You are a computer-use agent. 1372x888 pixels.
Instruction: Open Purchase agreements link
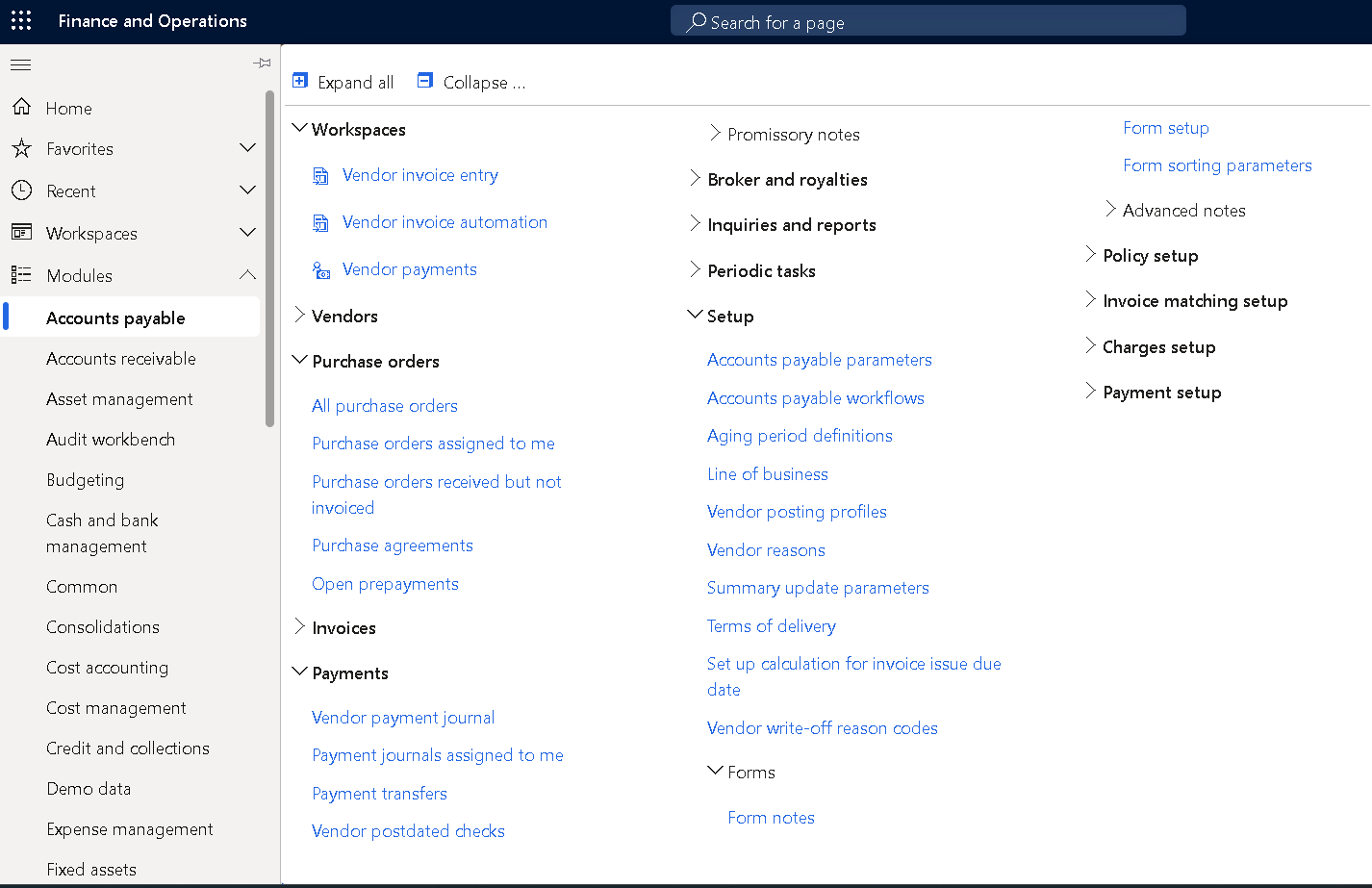393,545
